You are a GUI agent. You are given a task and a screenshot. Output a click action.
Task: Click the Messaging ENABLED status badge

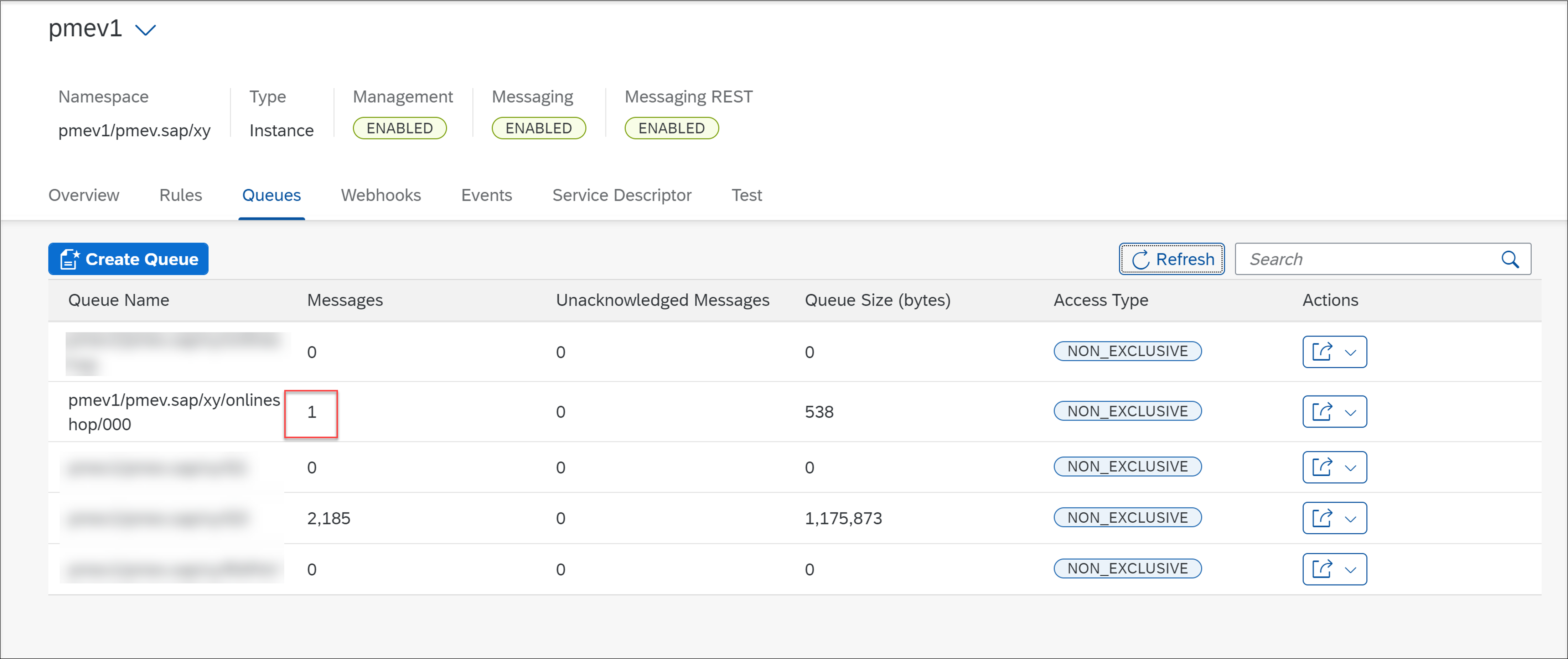pyautogui.click(x=539, y=129)
